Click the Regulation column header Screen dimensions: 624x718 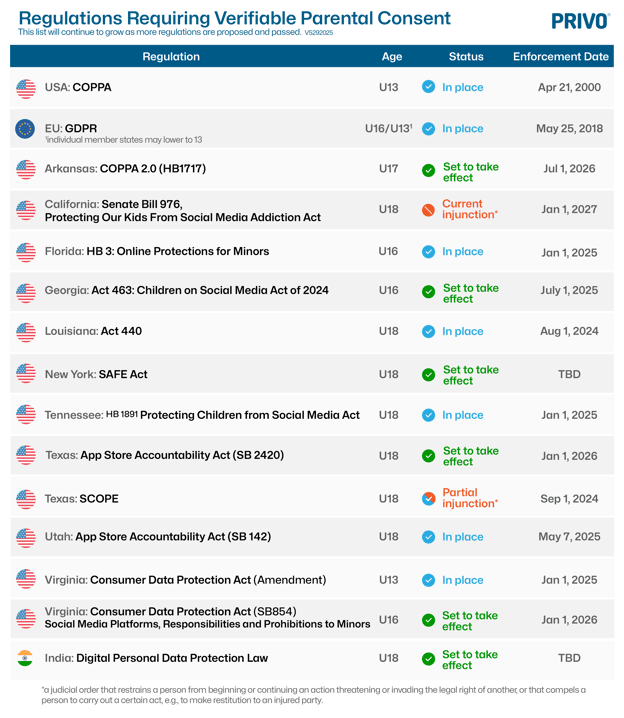tap(171, 56)
